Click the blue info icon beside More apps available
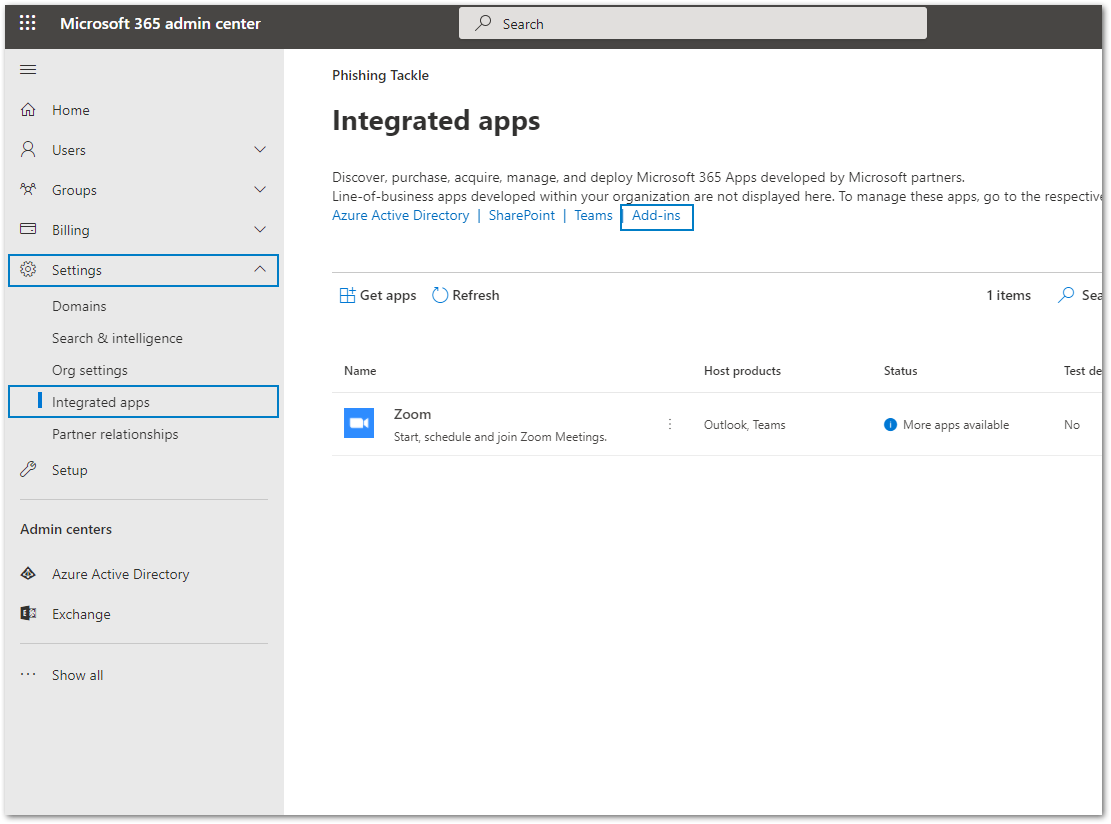 tap(891, 424)
